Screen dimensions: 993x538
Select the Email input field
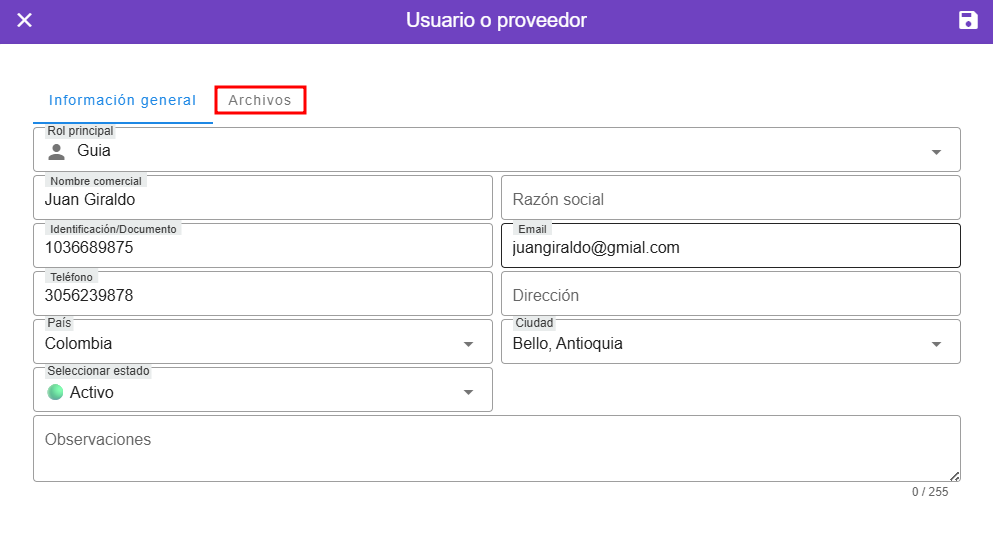730,248
